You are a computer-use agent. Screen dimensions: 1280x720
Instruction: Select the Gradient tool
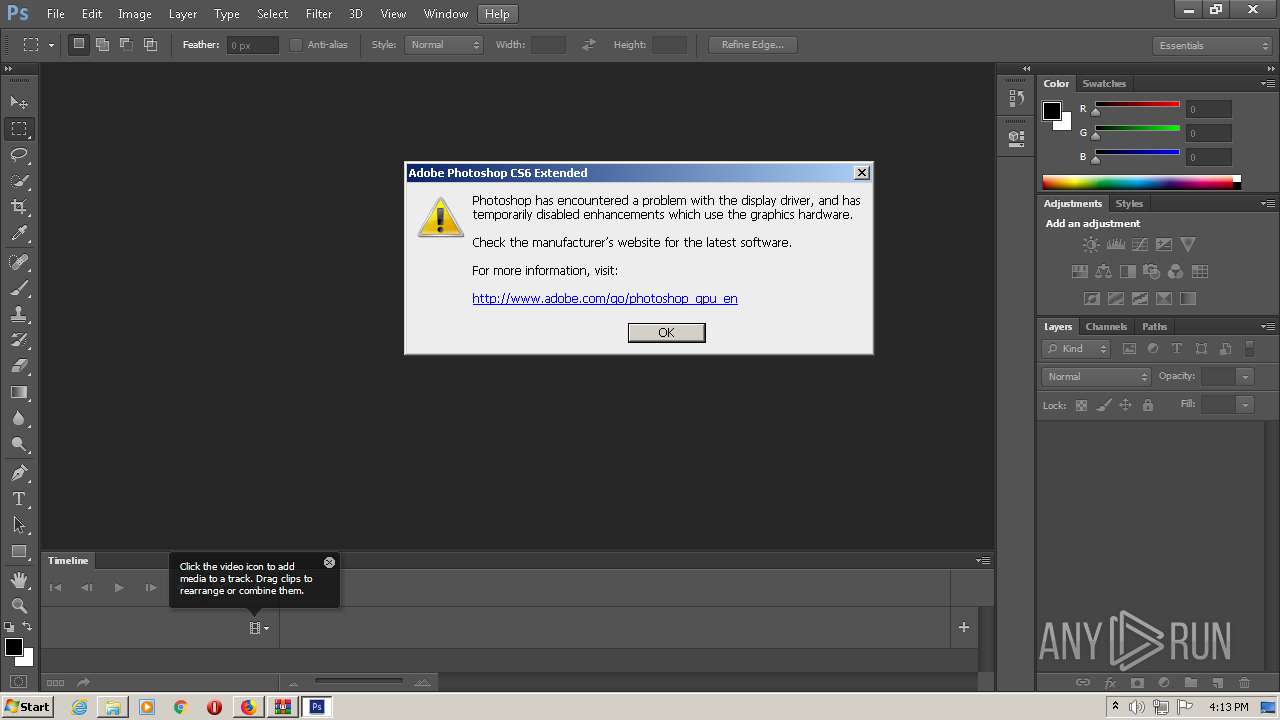pyautogui.click(x=19, y=392)
